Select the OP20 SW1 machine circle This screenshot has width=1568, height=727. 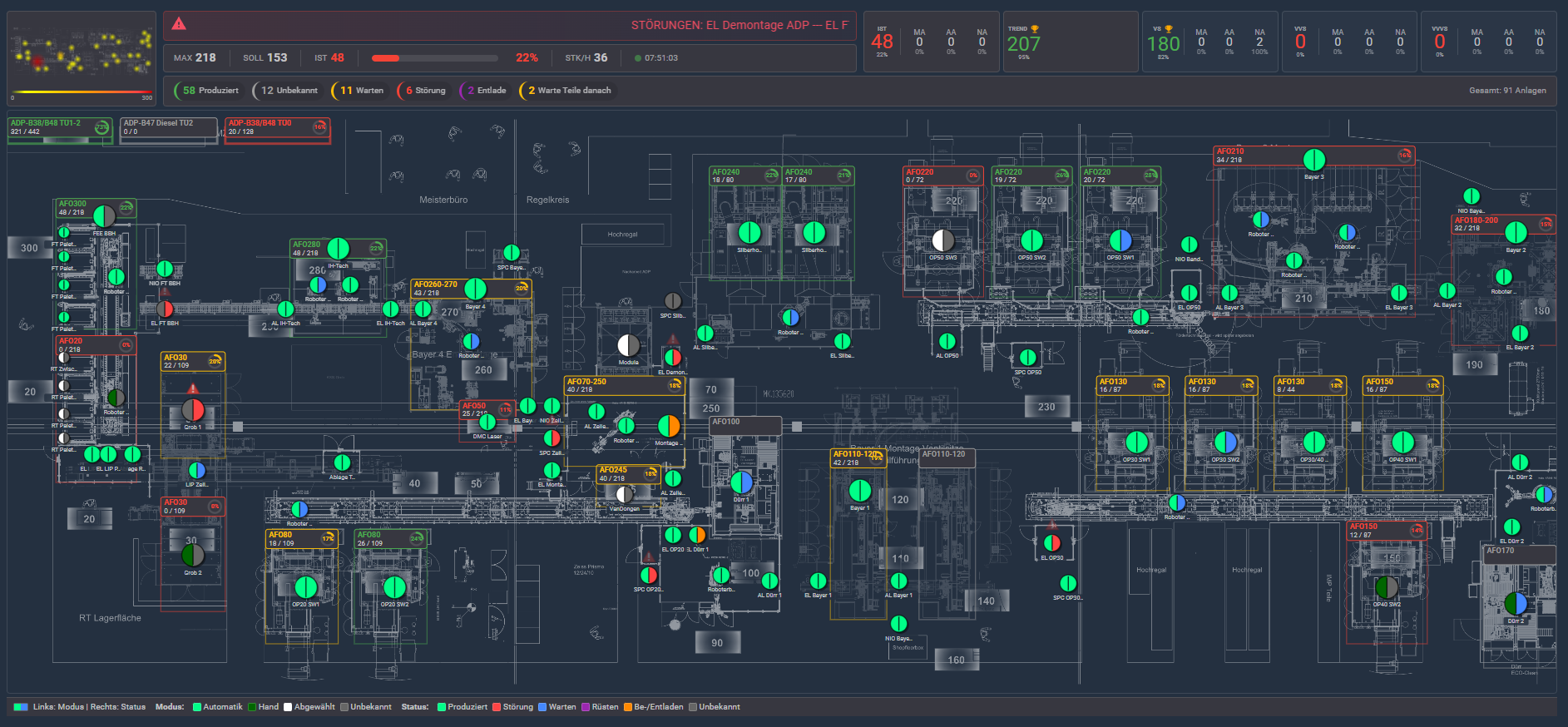(305, 587)
